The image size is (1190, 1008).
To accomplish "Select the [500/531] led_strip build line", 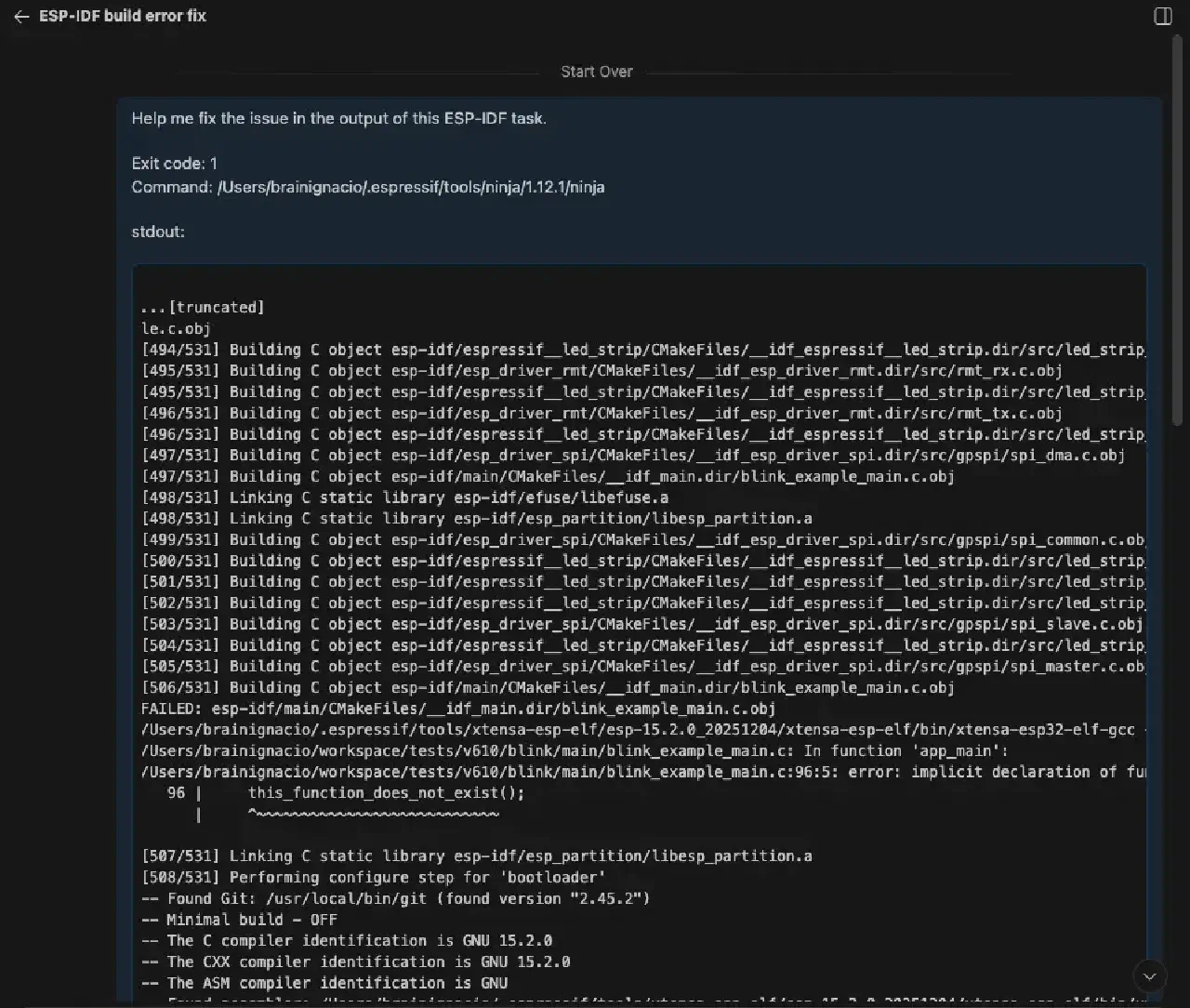I will (x=643, y=561).
